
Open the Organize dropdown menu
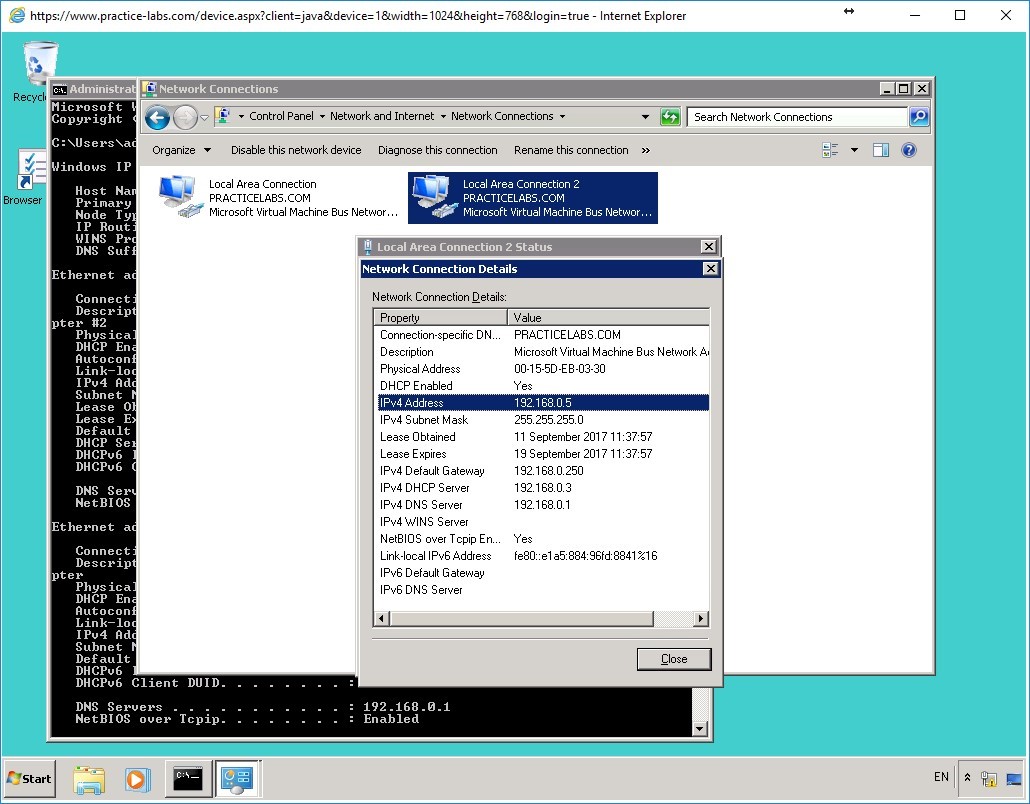click(x=181, y=150)
